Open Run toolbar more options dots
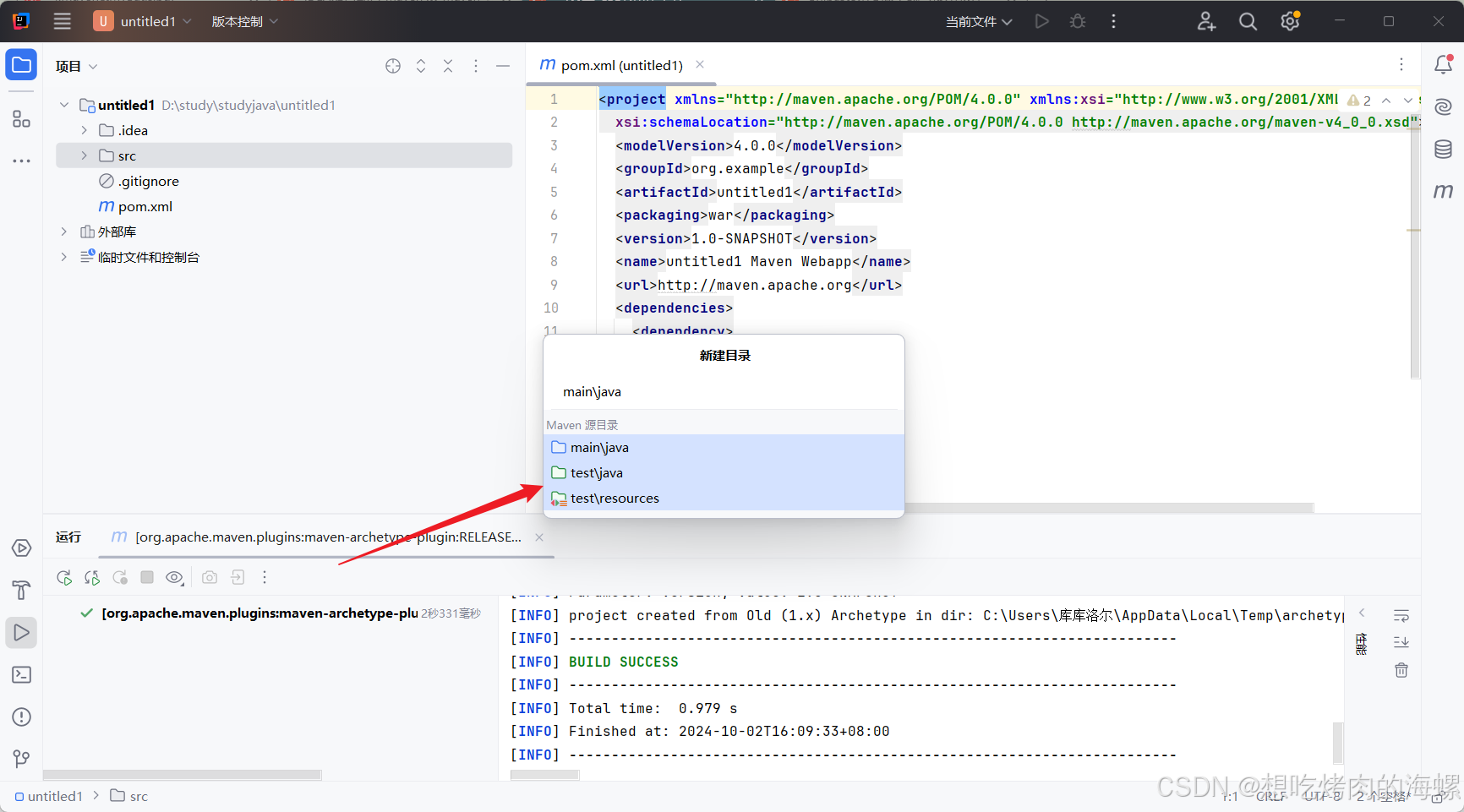 265,577
